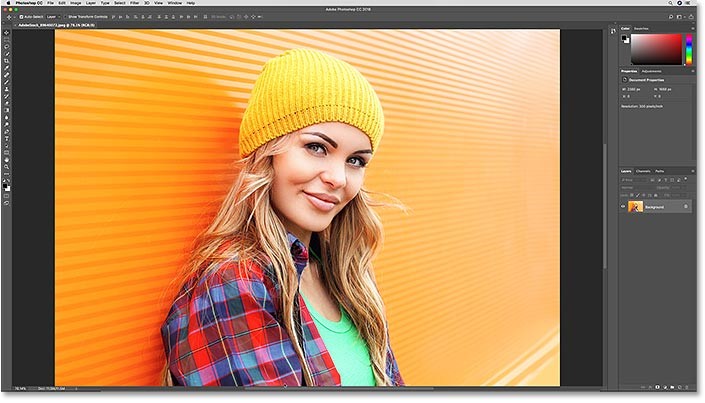705x403 pixels.
Task: Select the Zoom tool
Action: point(6,167)
